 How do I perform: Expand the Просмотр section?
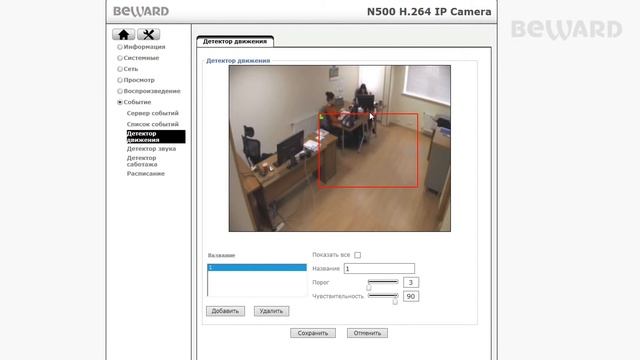(139, 80)
